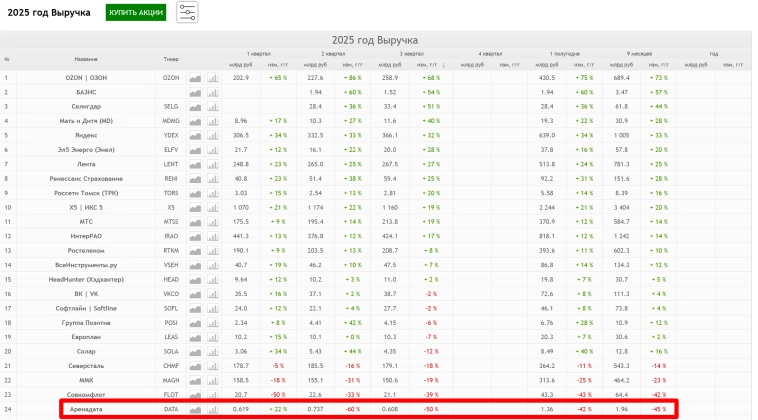Screen dimensions: 758x420
Task: Show the bar chart for Лента row
Action: (x=212, y=163)
